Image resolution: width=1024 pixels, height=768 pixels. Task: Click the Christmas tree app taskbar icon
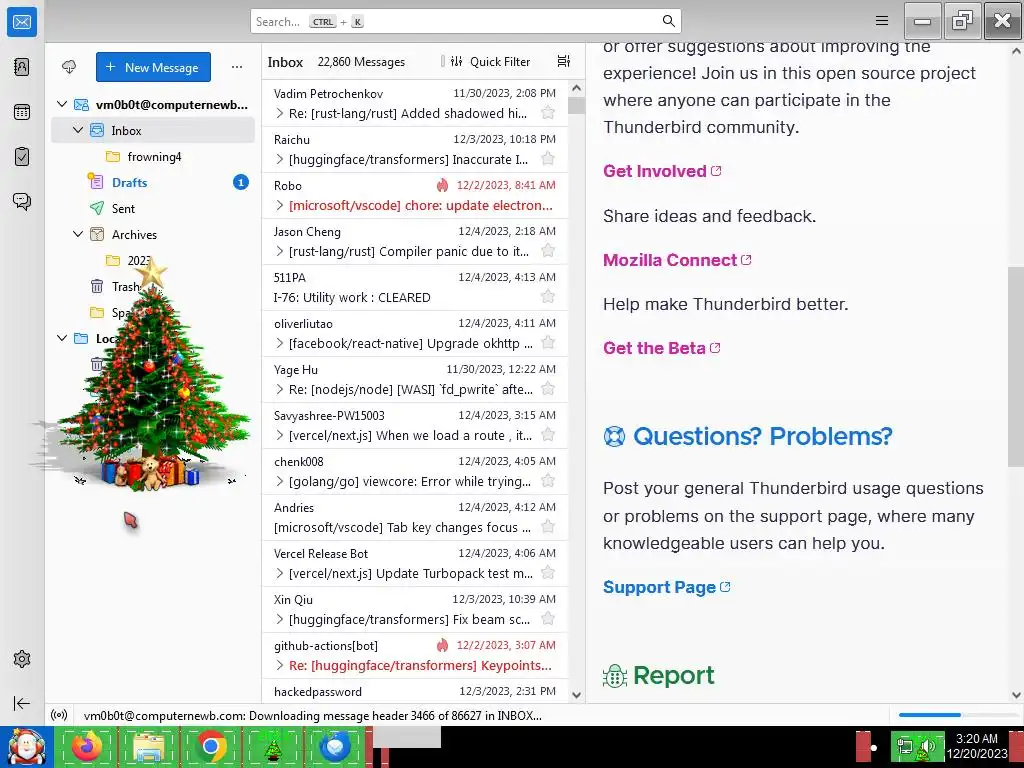pos(272,746)
